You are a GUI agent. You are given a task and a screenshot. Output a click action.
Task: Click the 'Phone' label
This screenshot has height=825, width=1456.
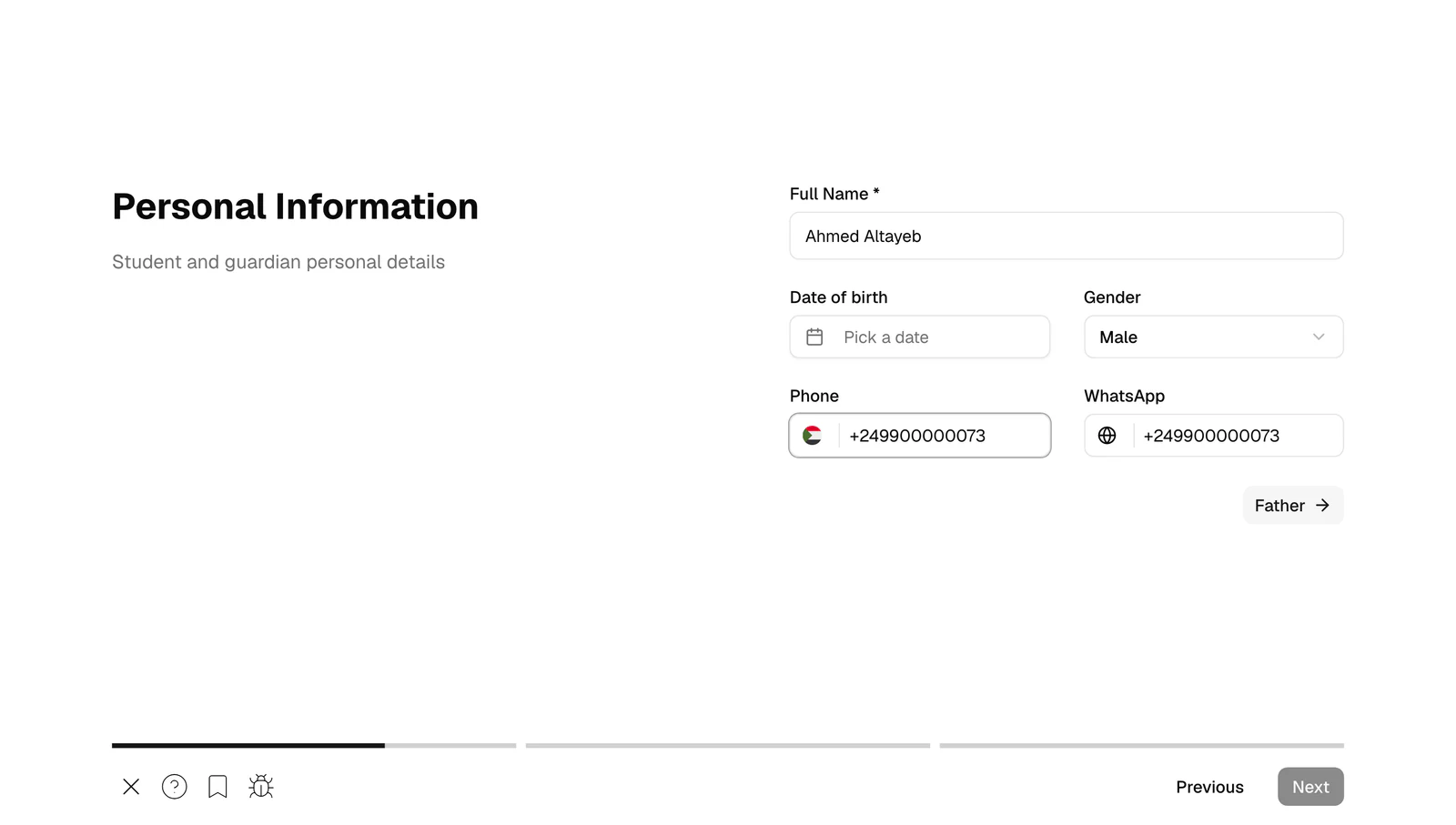(x=814, y=396)
